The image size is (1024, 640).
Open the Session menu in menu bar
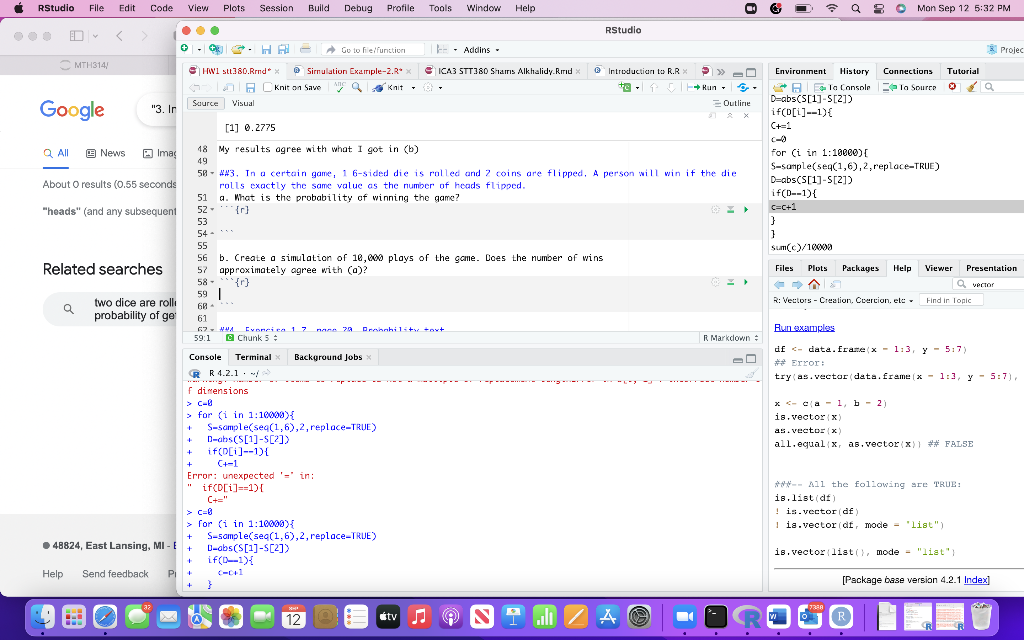point(276,8)
